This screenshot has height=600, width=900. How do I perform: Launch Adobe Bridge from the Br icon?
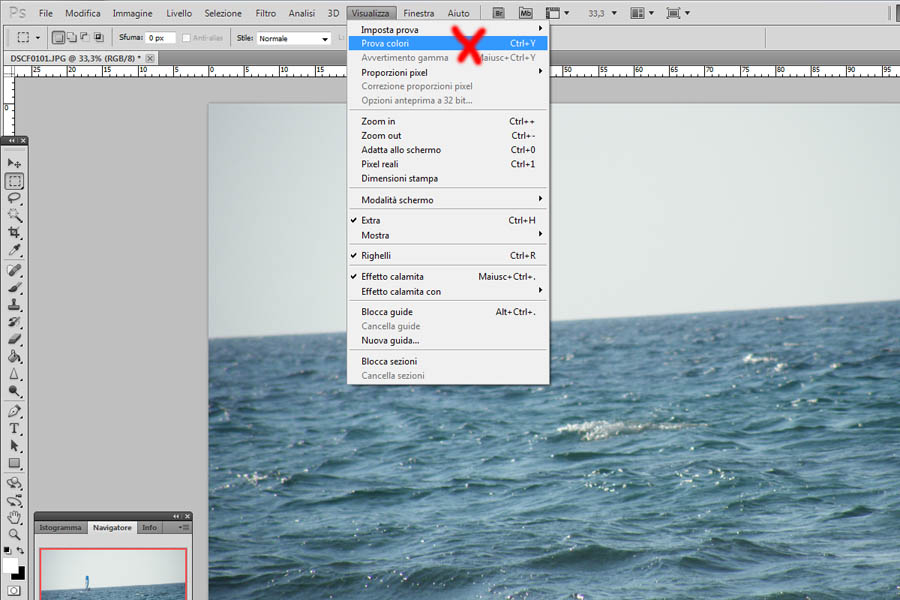click(x=498, y=13)
